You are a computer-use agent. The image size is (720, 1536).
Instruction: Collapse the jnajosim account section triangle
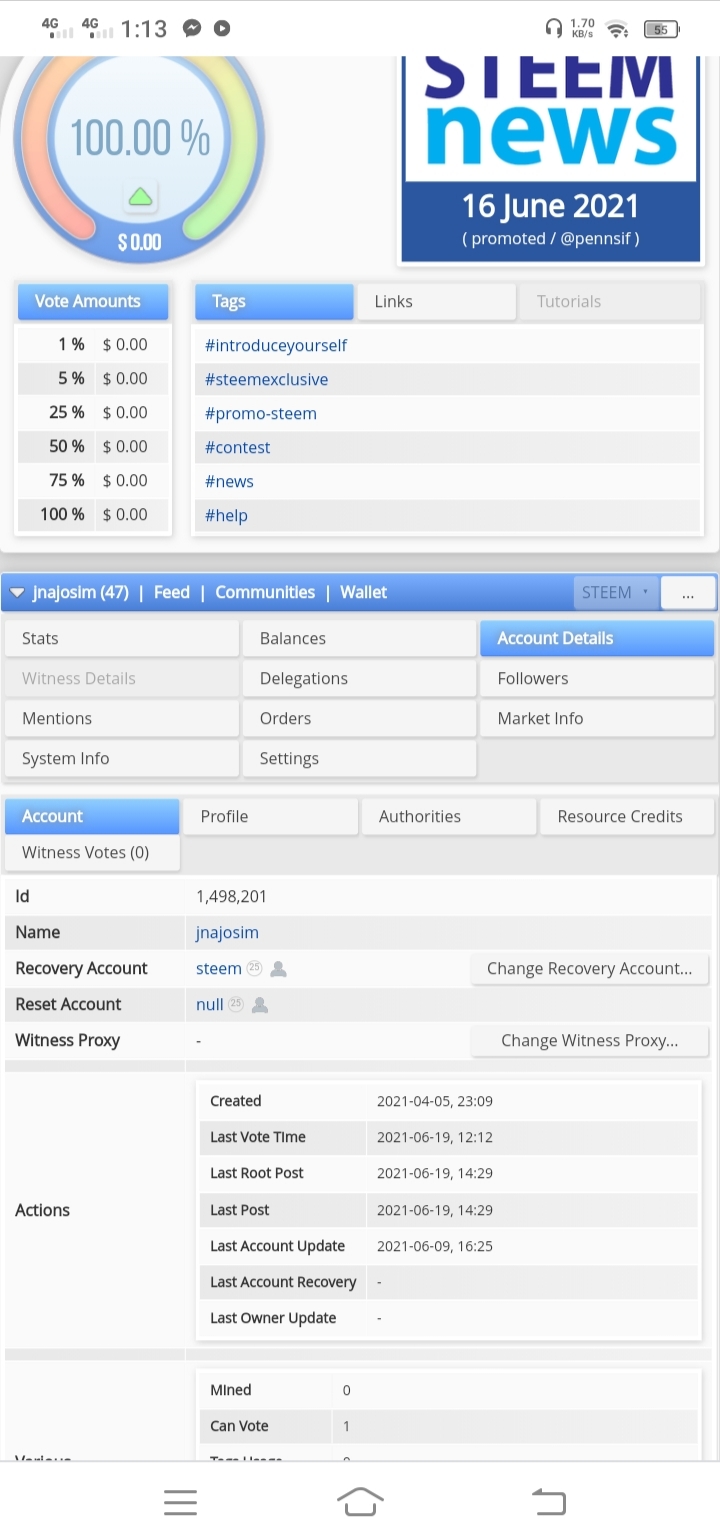click(17, 593)
